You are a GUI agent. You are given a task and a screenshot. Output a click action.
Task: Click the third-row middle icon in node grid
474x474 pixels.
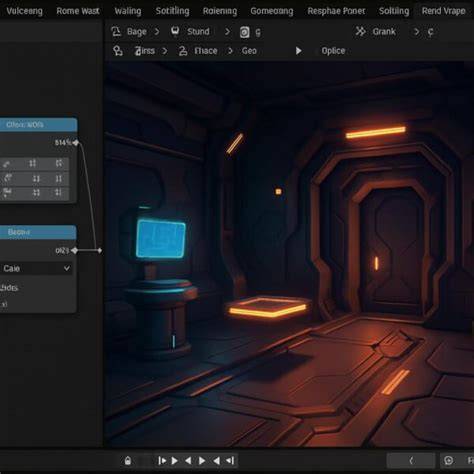coord(36,193)
